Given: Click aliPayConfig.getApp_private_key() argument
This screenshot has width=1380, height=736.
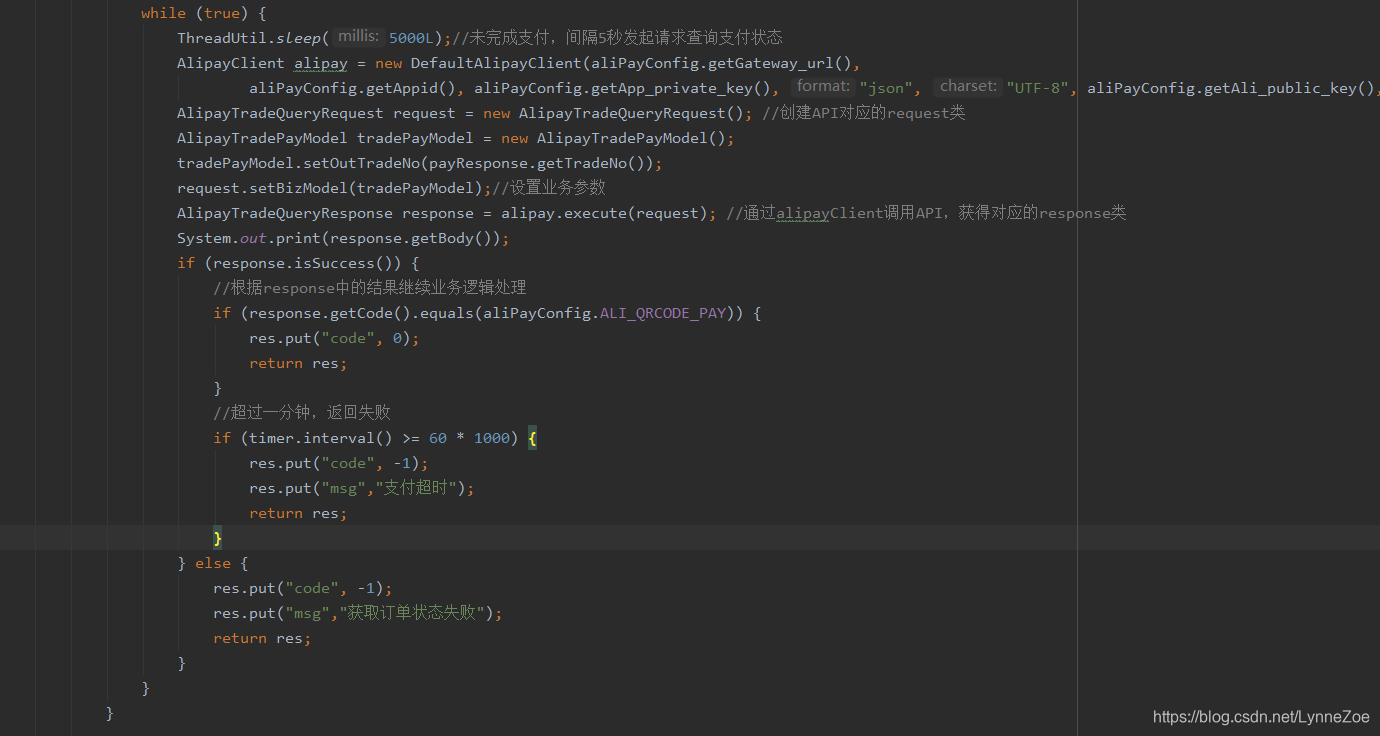Looking at the screenshot, I should click(622, 88).
